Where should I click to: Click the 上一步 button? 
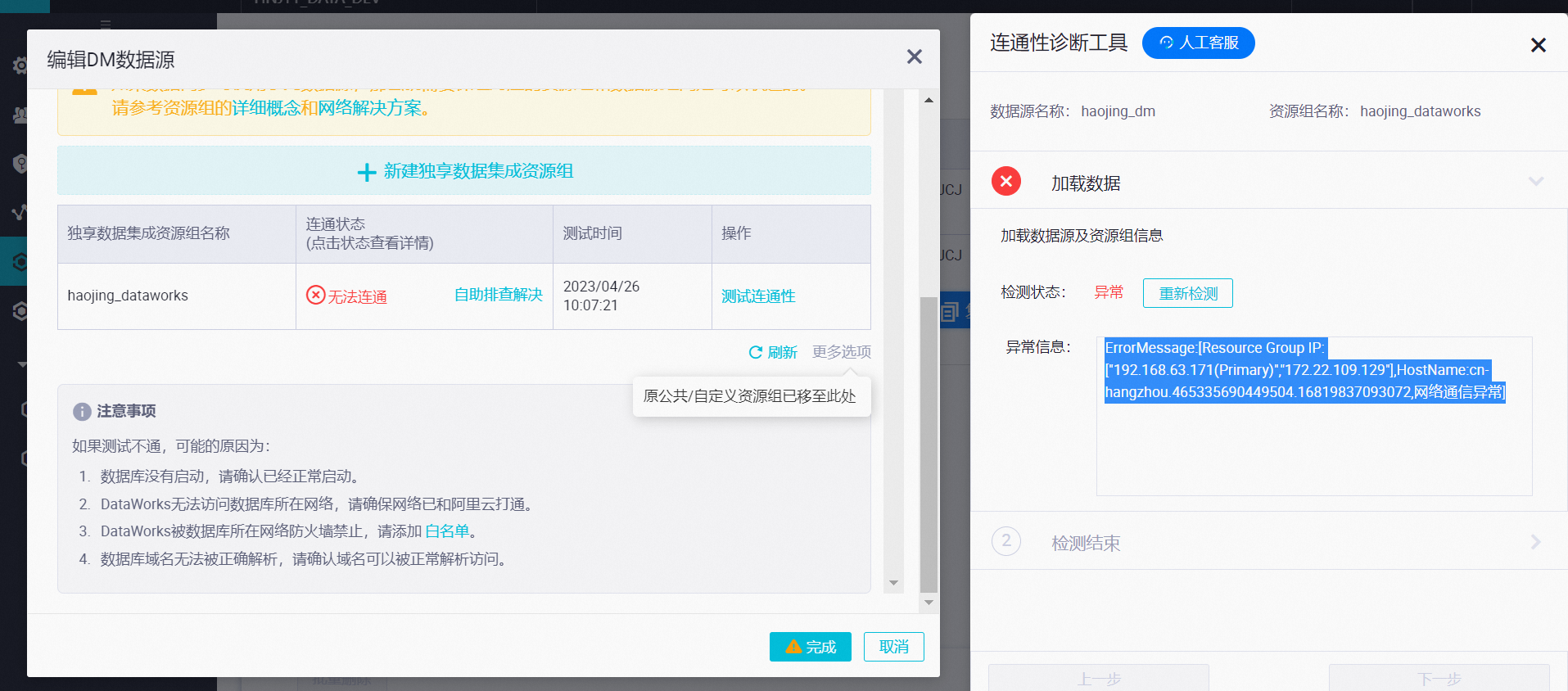tap(1099, 678)
